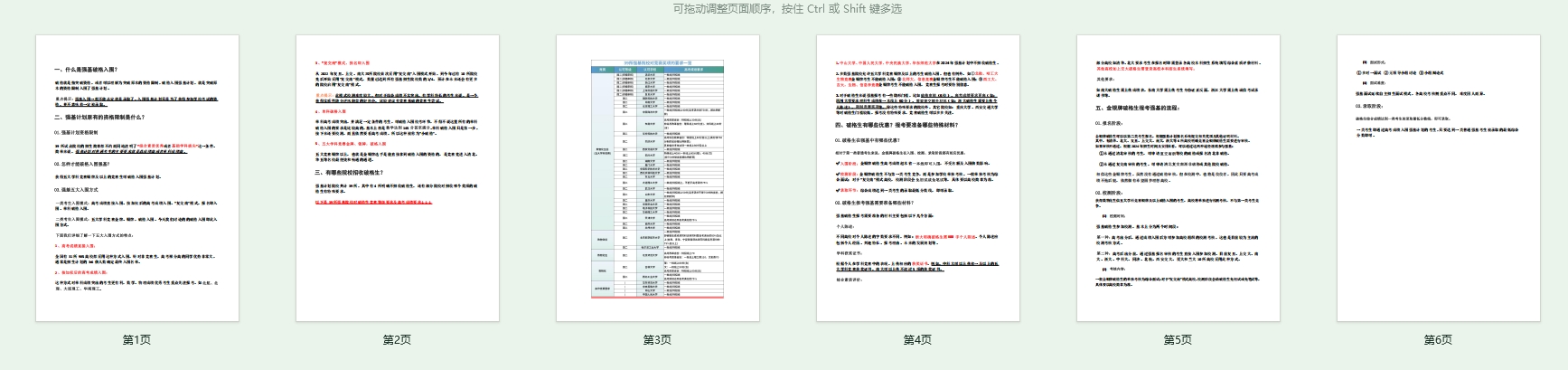
Task: Click the '第4页' label
Action: (918, 340)
